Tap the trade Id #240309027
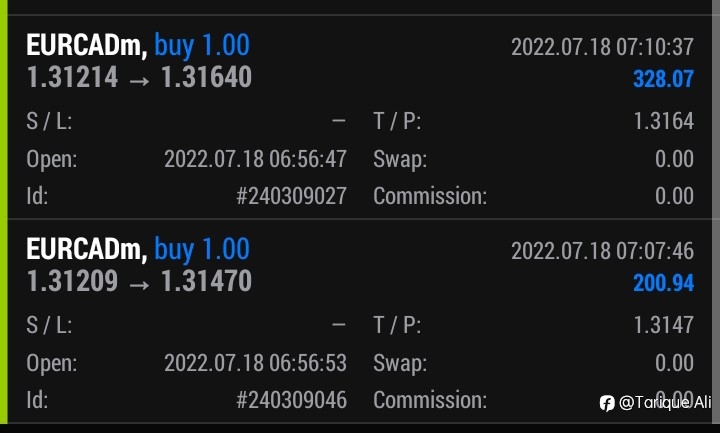Screen dimensions: 720x433 tap(291, 196)
